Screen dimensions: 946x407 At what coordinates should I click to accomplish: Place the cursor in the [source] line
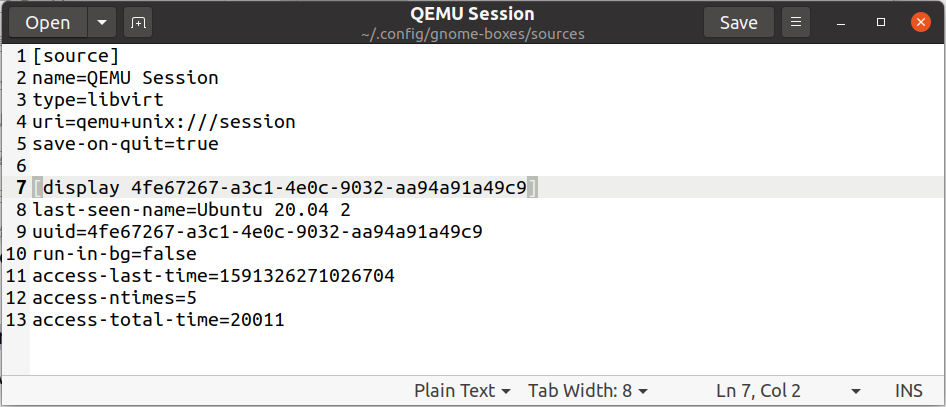coord(76,56)
